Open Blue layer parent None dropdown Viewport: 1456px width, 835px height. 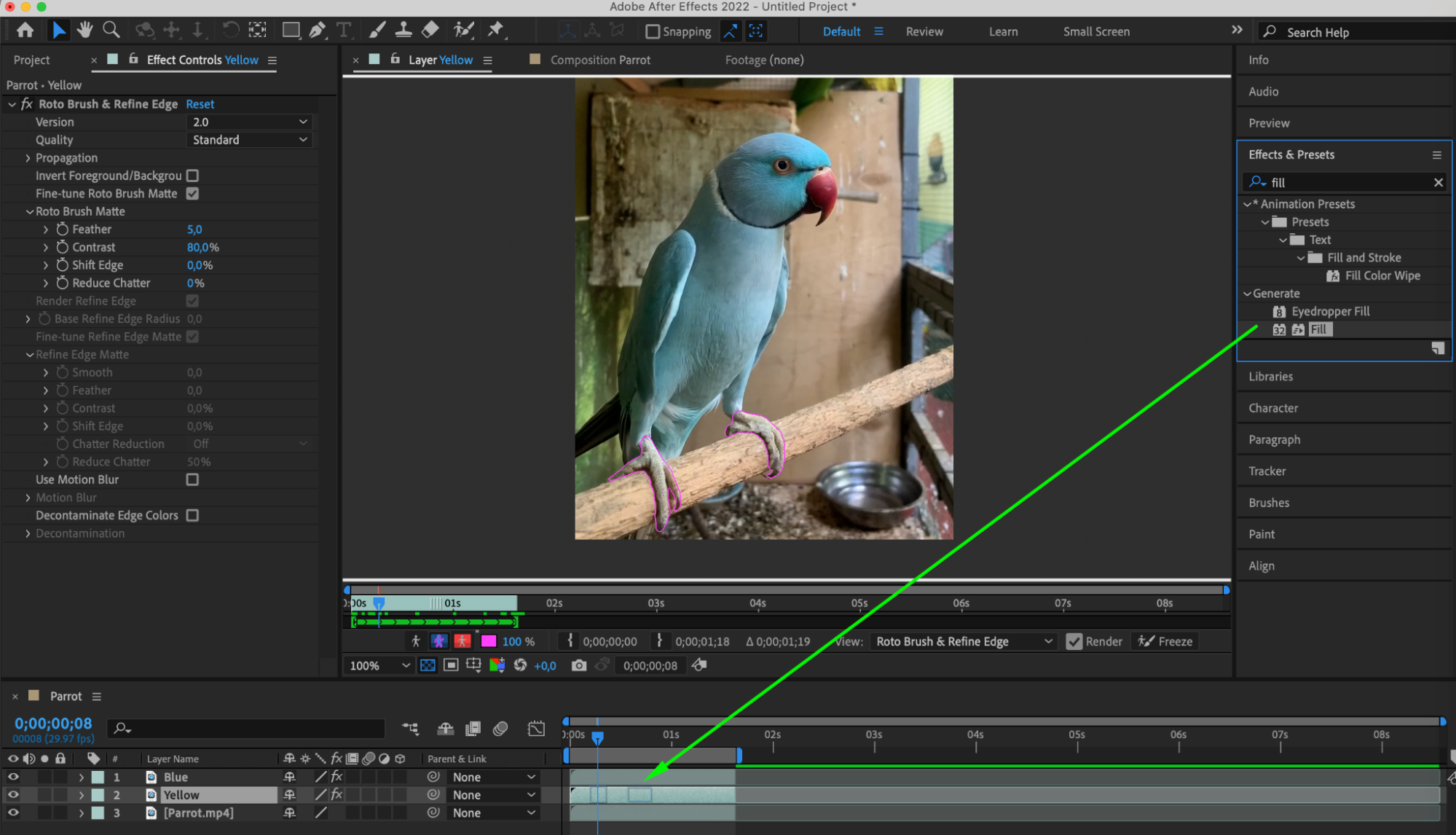point(493,777)
